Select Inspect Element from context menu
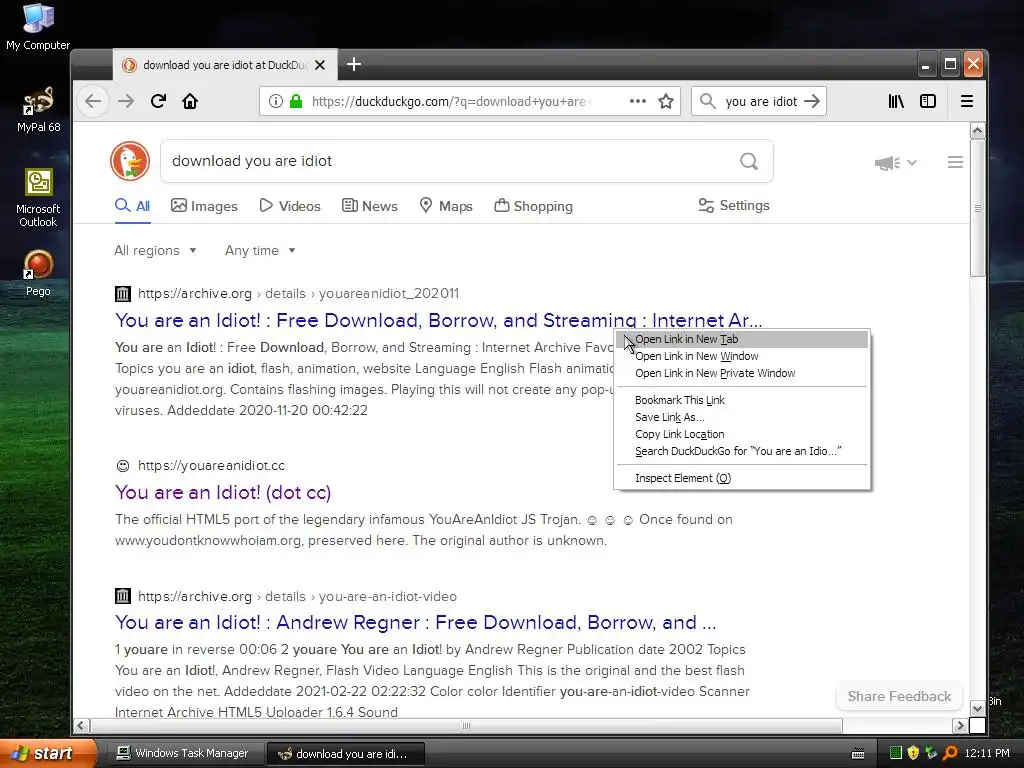This screenshot has width=1024, height=768. click(x=741, y=478)
